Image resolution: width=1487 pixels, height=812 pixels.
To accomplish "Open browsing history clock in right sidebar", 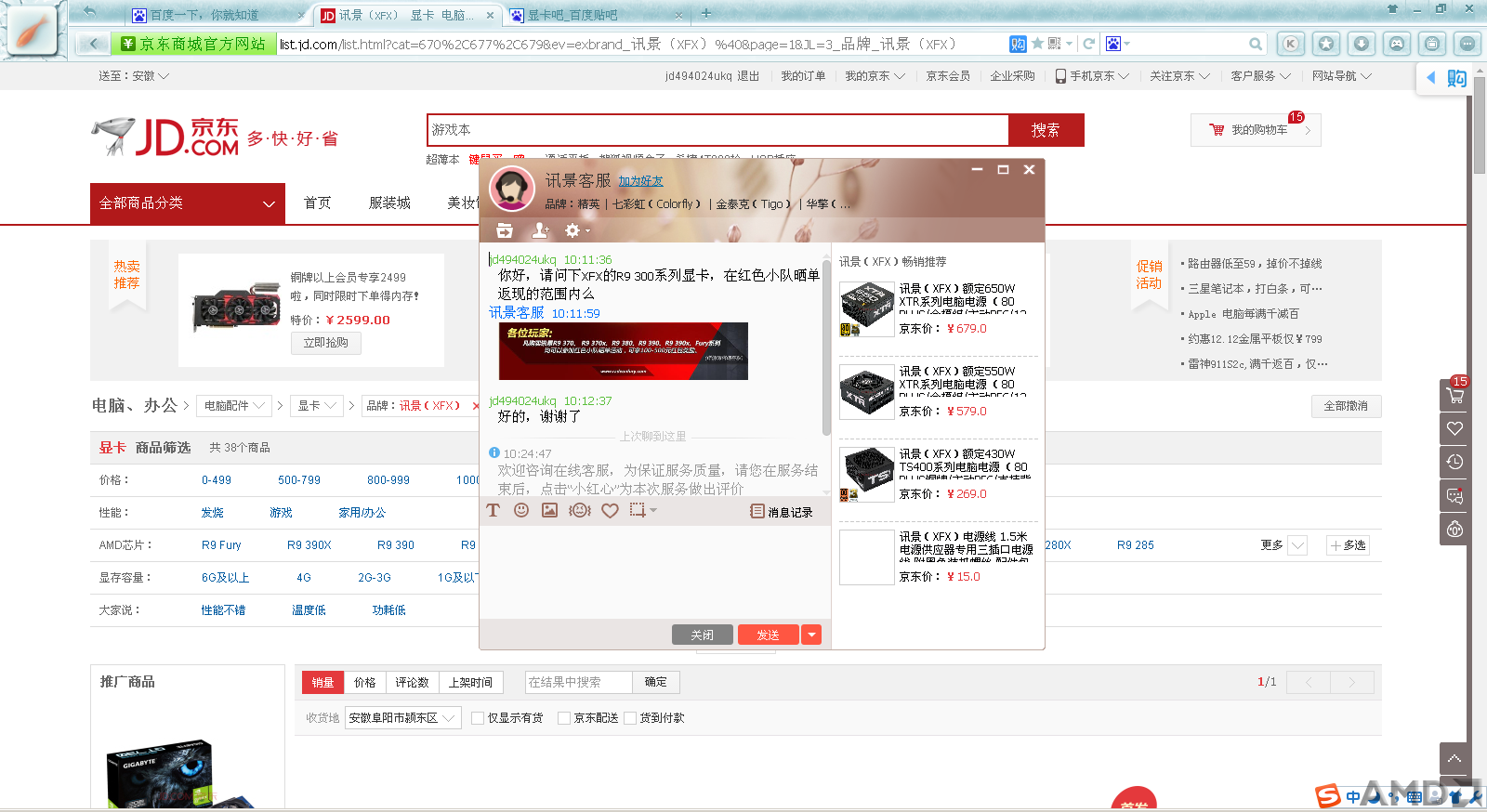I will click(x=1454, y=462).
